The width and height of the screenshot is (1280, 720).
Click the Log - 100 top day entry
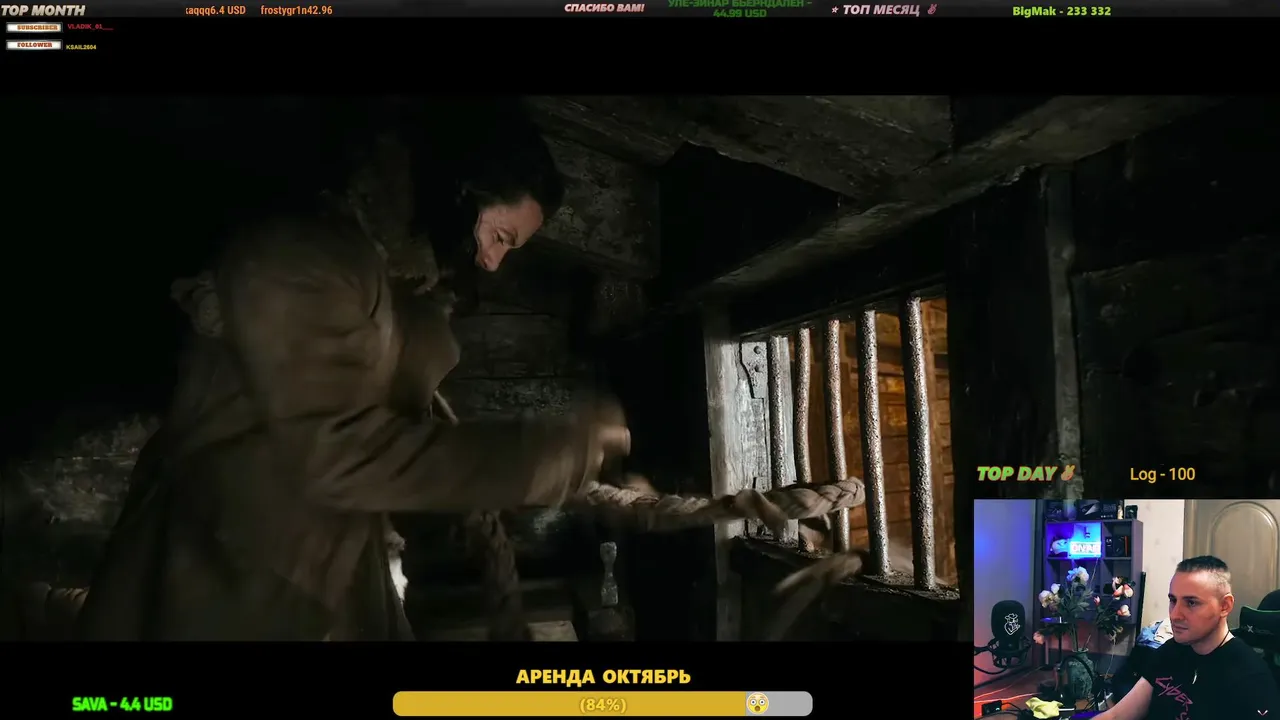pos(1162,474)
